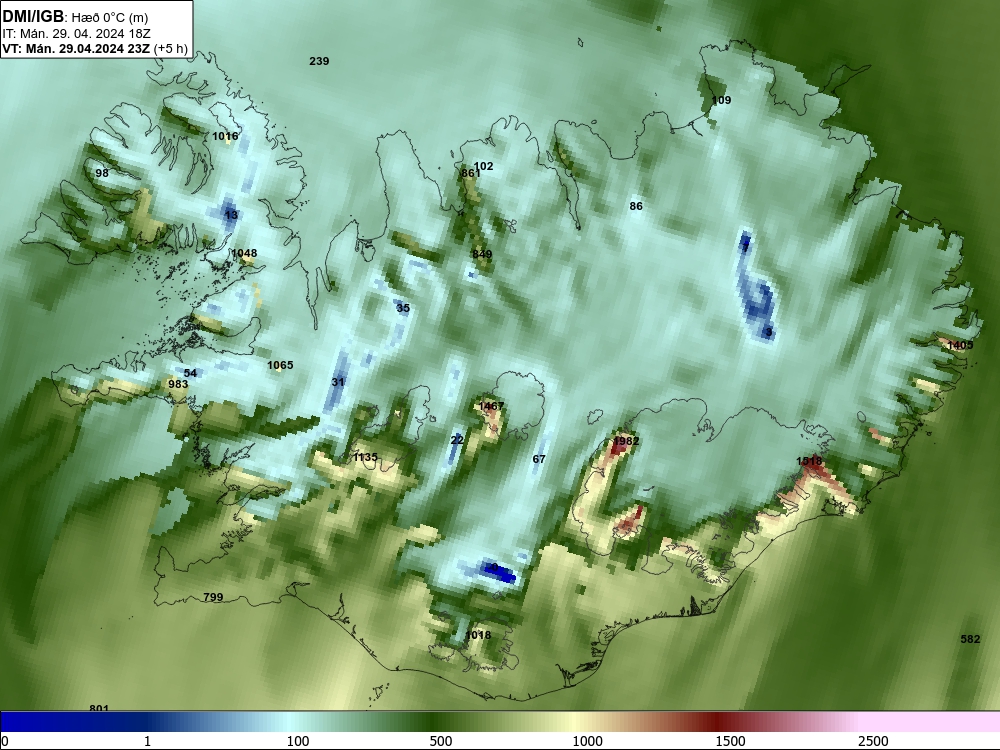Click the map value 102
The width and height of the screenshot is (1000, 750).
coord(483,166)
